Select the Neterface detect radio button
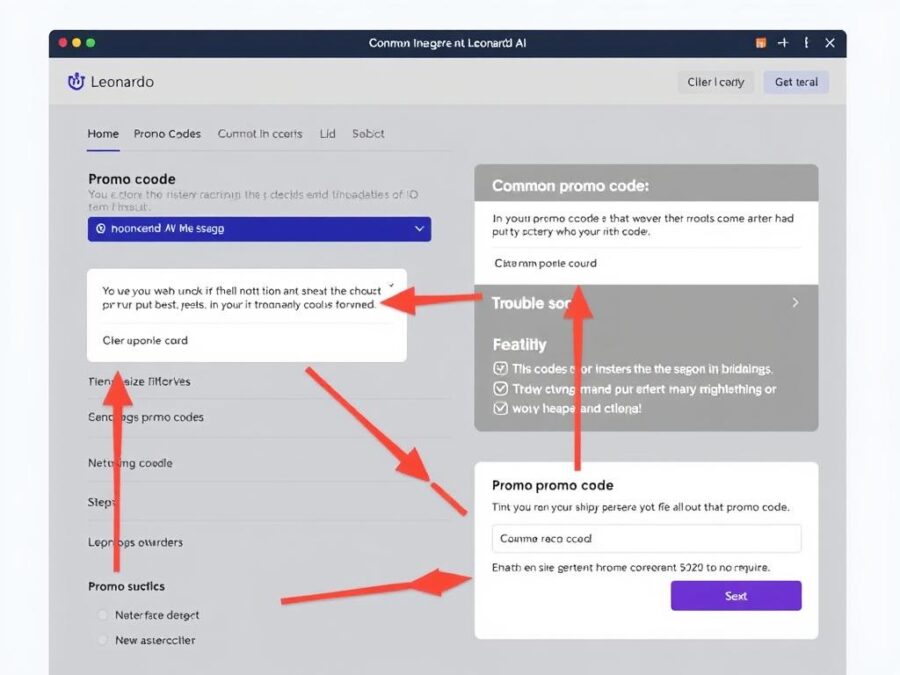Image resolution: width=900 pixels, height=675 pixels. pyautogui.click(x=102, y=615)
